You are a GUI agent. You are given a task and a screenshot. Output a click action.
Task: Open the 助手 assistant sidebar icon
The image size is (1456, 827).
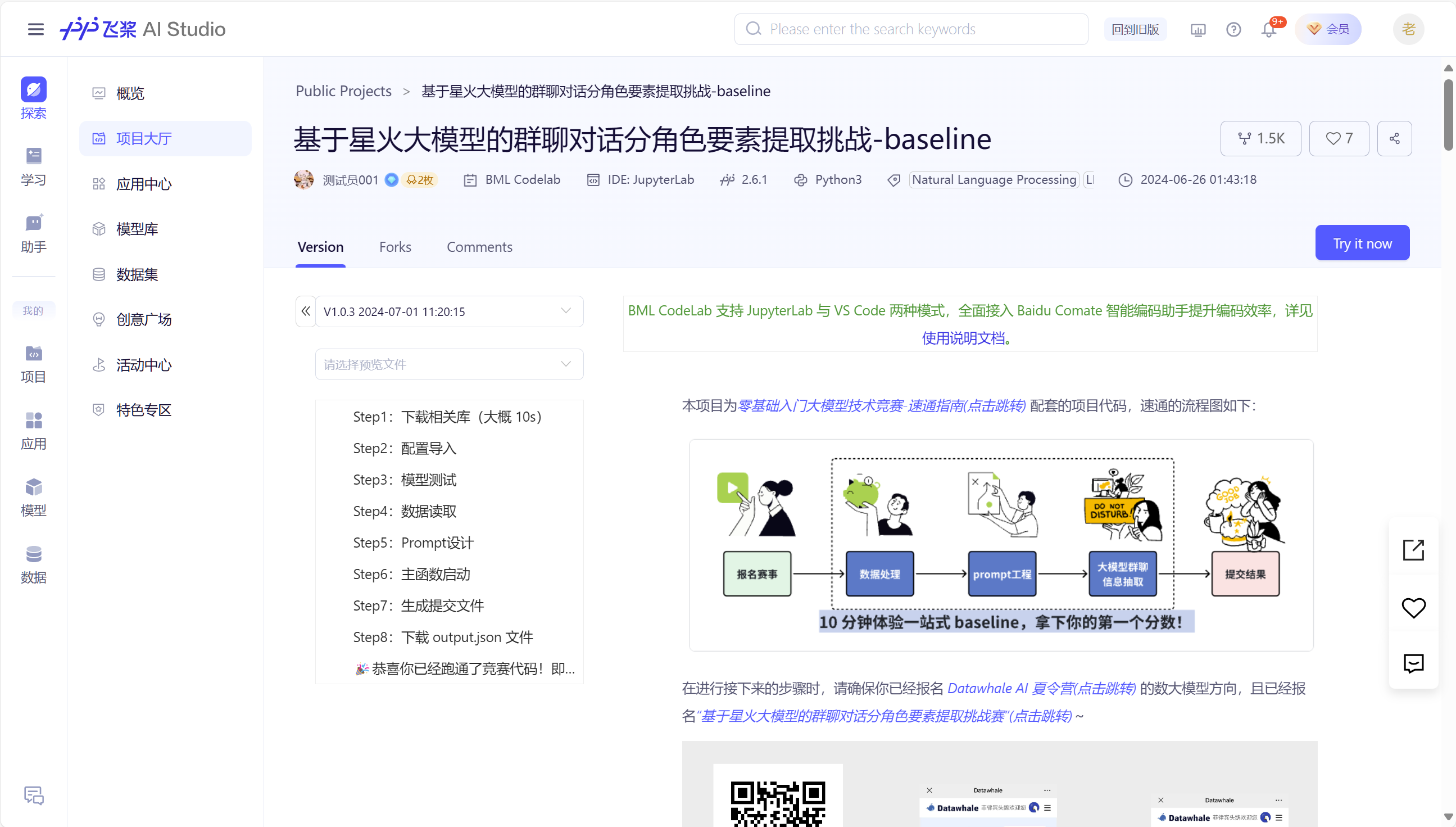point(34,233)
